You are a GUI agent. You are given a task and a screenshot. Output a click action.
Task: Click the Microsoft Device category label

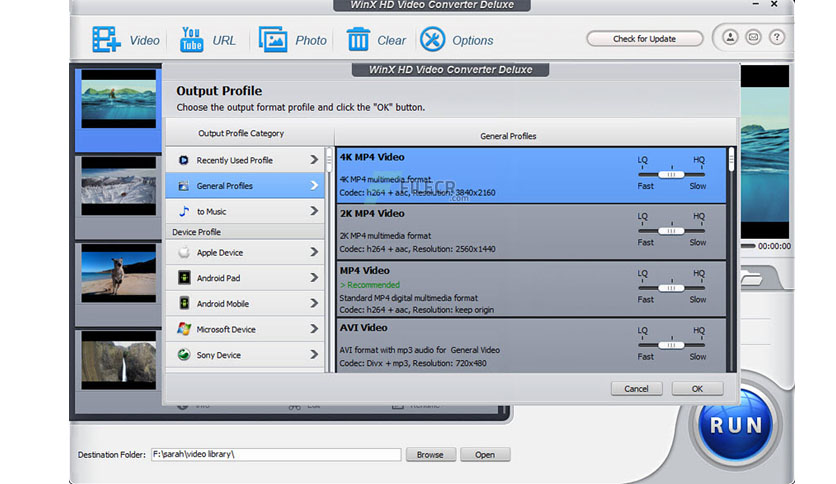pos(226,329)
